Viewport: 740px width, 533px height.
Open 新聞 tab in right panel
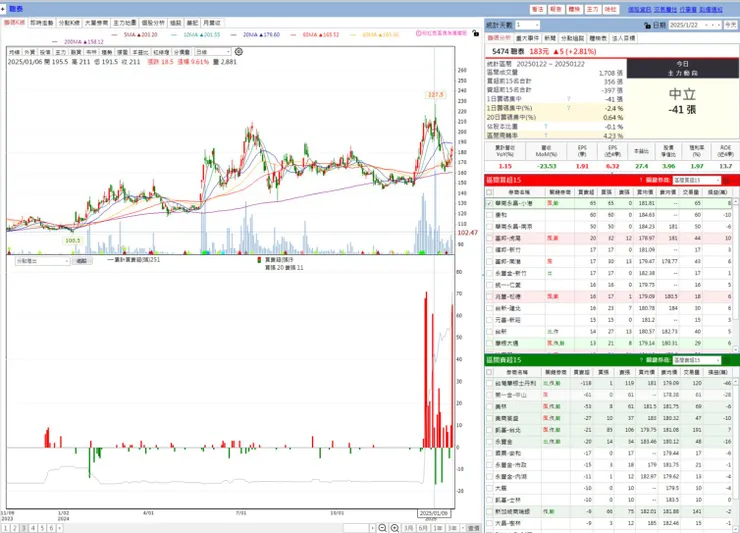[x=550, y=38]
